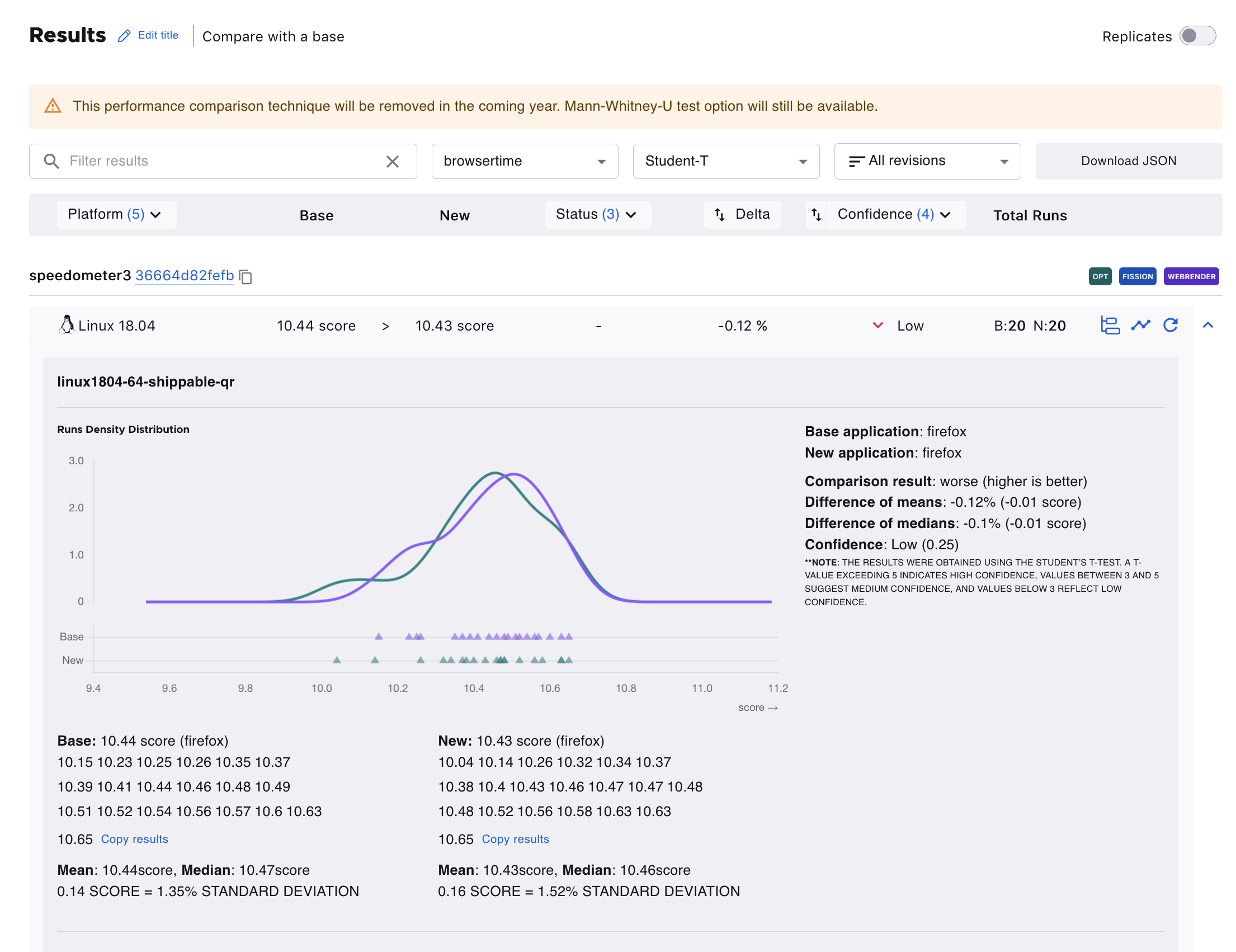The width and height of the screenshot is (1236, 952).
Task: Click the retrigger refresh icon
Action: [x=1171, y=326]
